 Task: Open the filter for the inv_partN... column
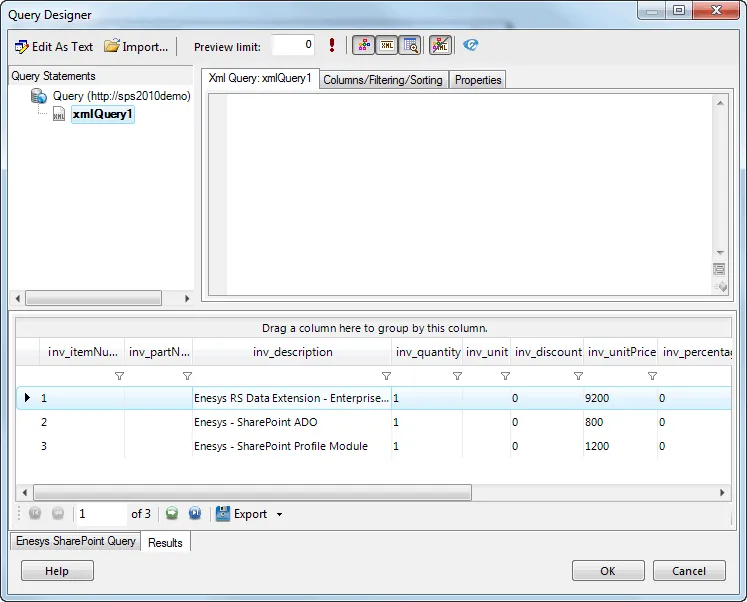coord(187,376)
